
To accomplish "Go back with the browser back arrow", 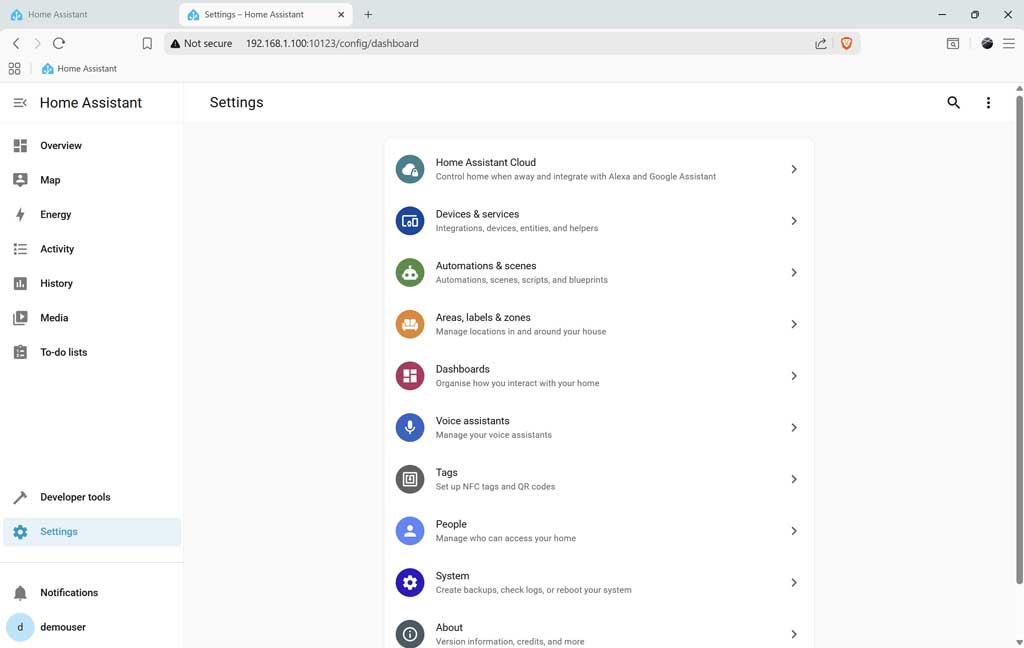I will click(x=16, y=43).
